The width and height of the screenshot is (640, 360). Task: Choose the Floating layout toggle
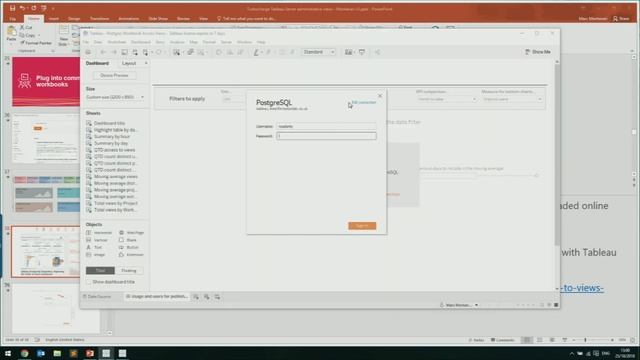pyautogui.click(x=129, y=271)
